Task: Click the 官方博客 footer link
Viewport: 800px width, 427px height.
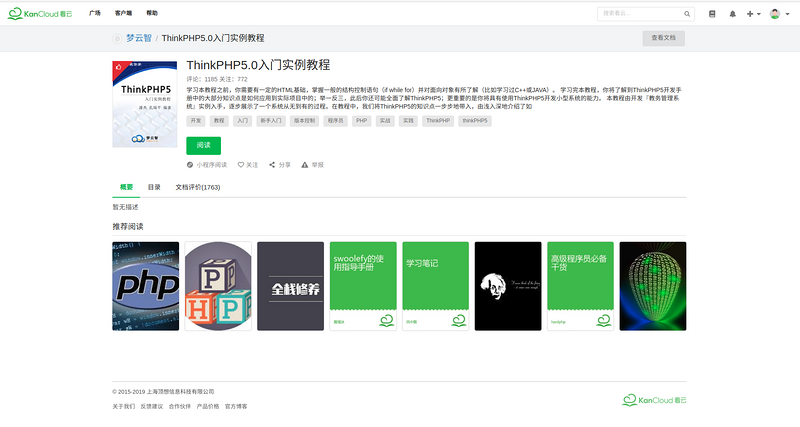Action: click(236, 407)
